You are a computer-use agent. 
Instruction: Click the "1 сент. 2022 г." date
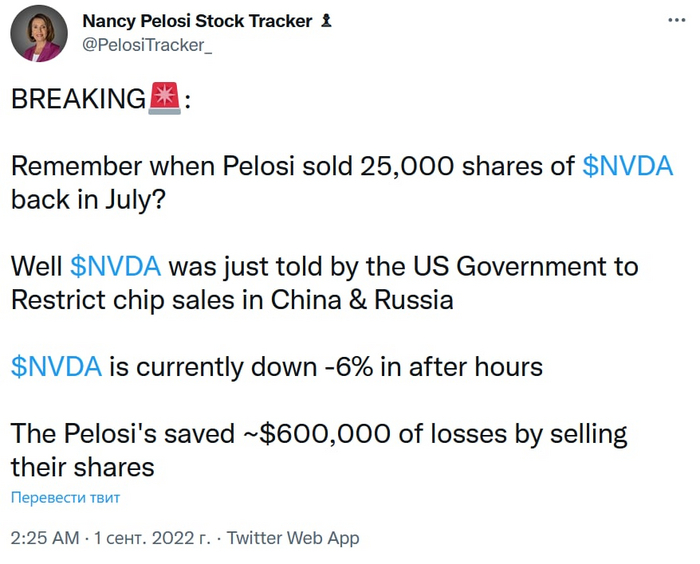(152, 538)
